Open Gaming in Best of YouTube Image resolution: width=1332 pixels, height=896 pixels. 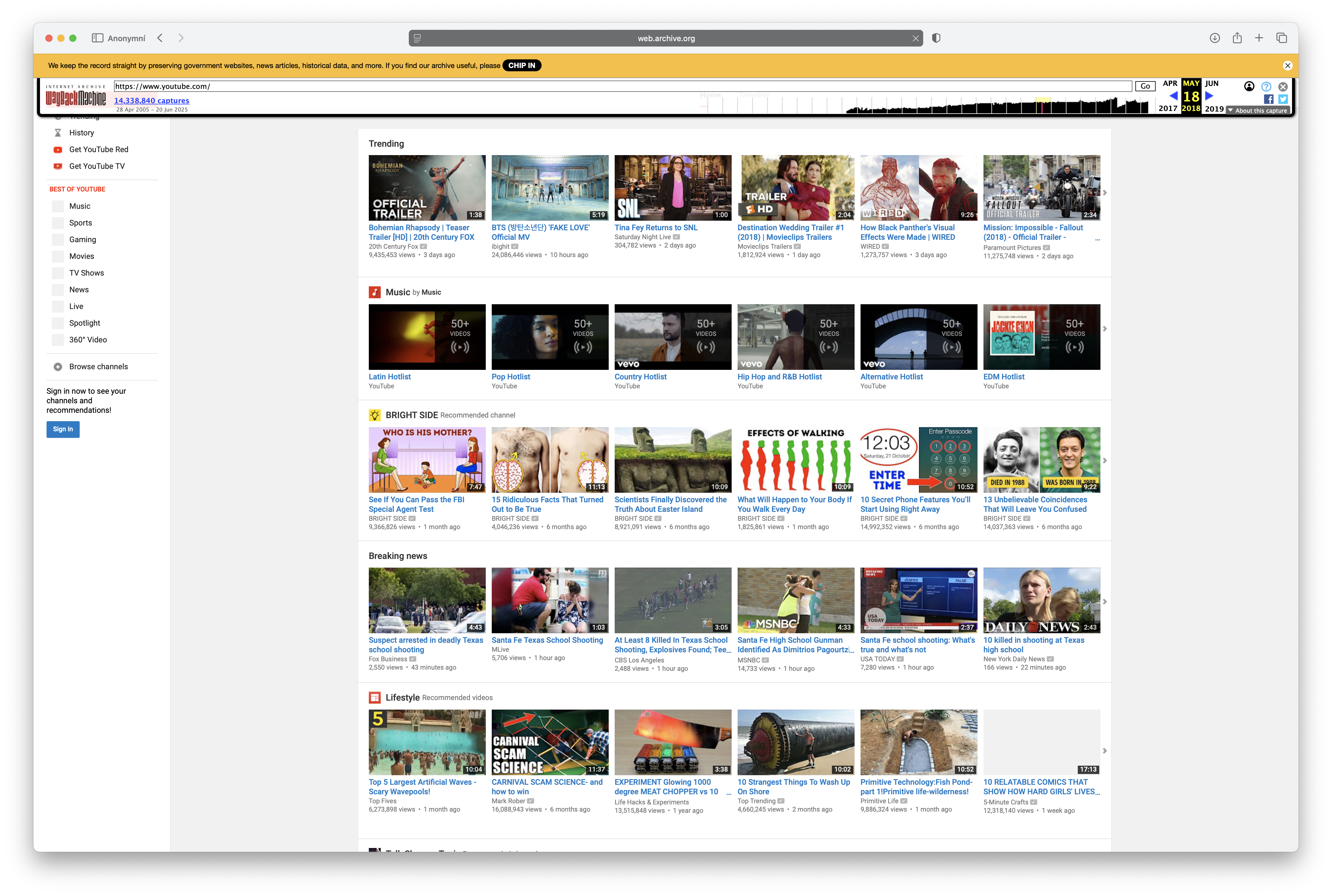coord(82,240)
